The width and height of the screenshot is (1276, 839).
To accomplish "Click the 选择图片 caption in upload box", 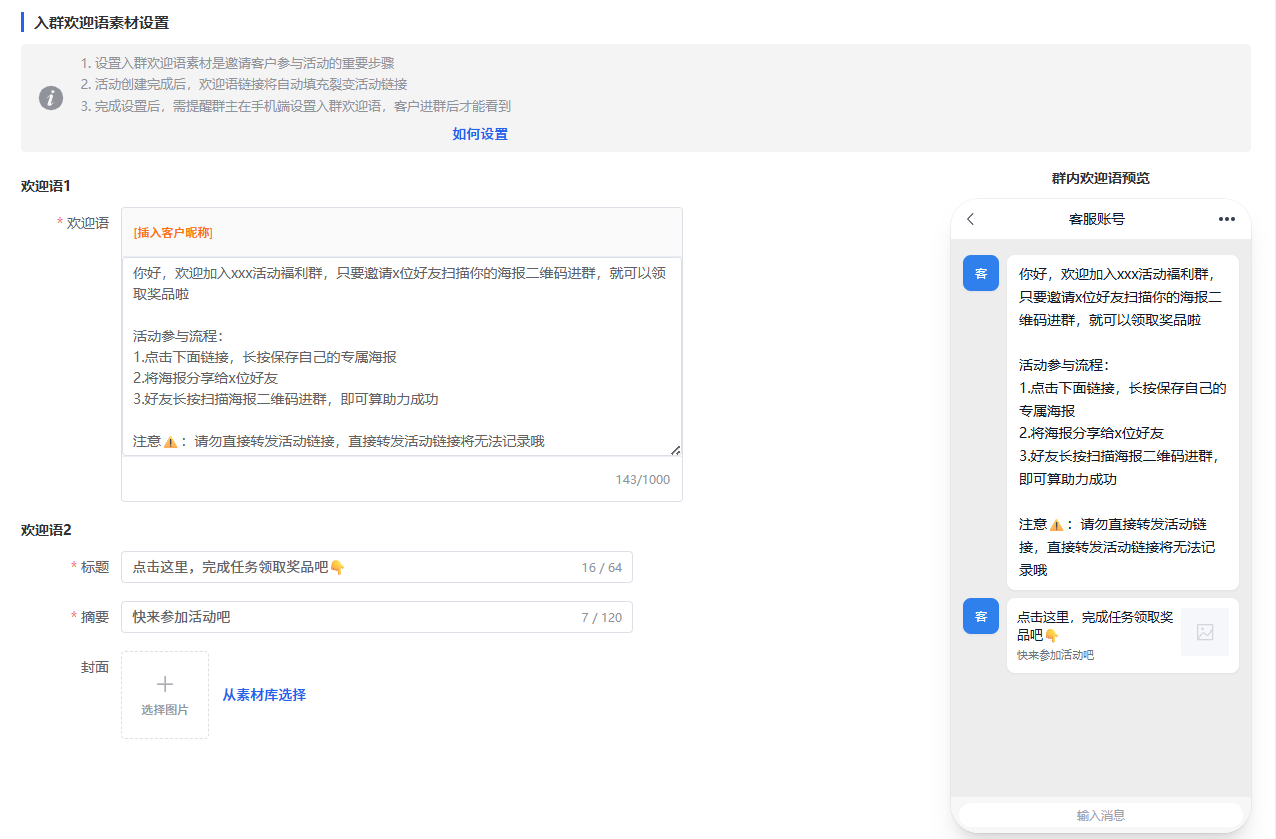I will tap(165, 710).
